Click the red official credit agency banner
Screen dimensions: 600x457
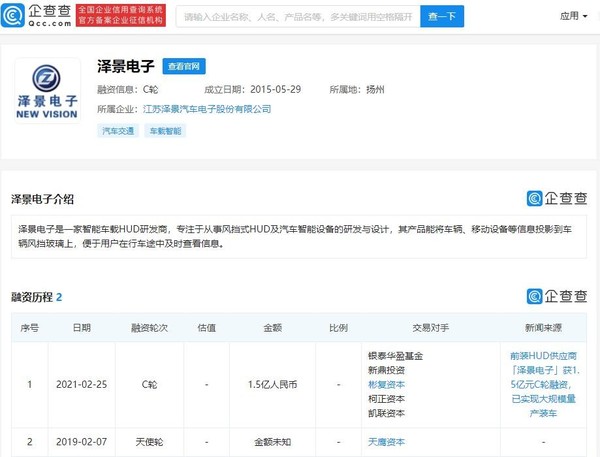(x=121, y=15)
